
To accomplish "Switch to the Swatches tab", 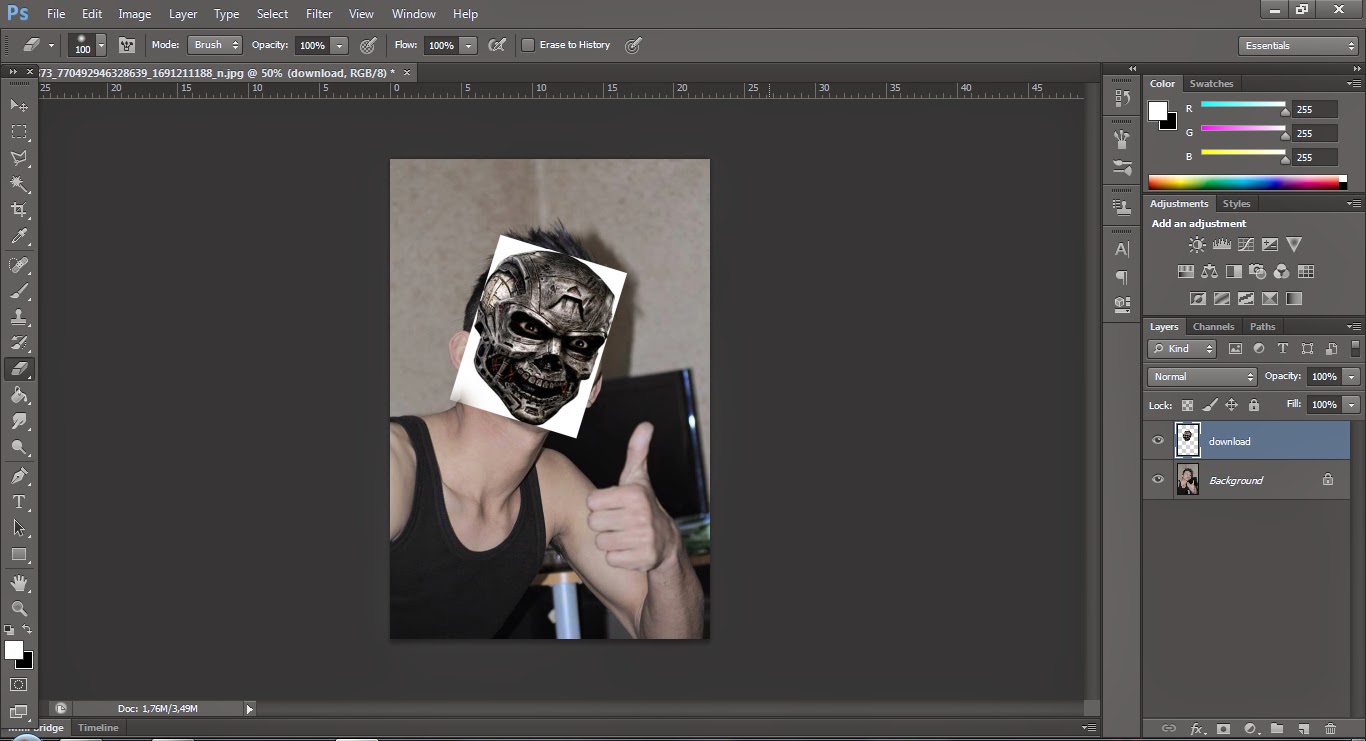I will coord(1211,84).
